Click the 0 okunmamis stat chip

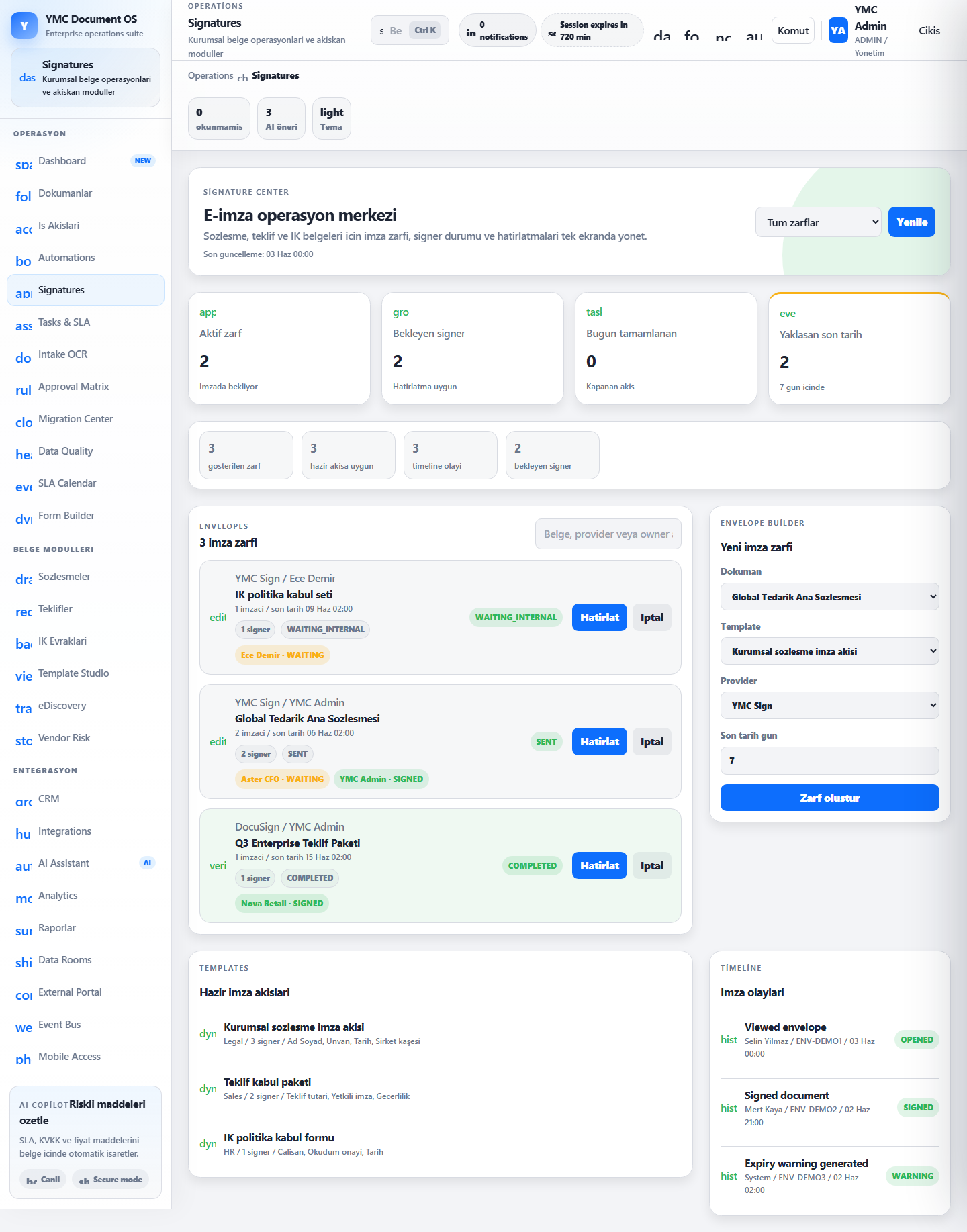tap(220, 118)
